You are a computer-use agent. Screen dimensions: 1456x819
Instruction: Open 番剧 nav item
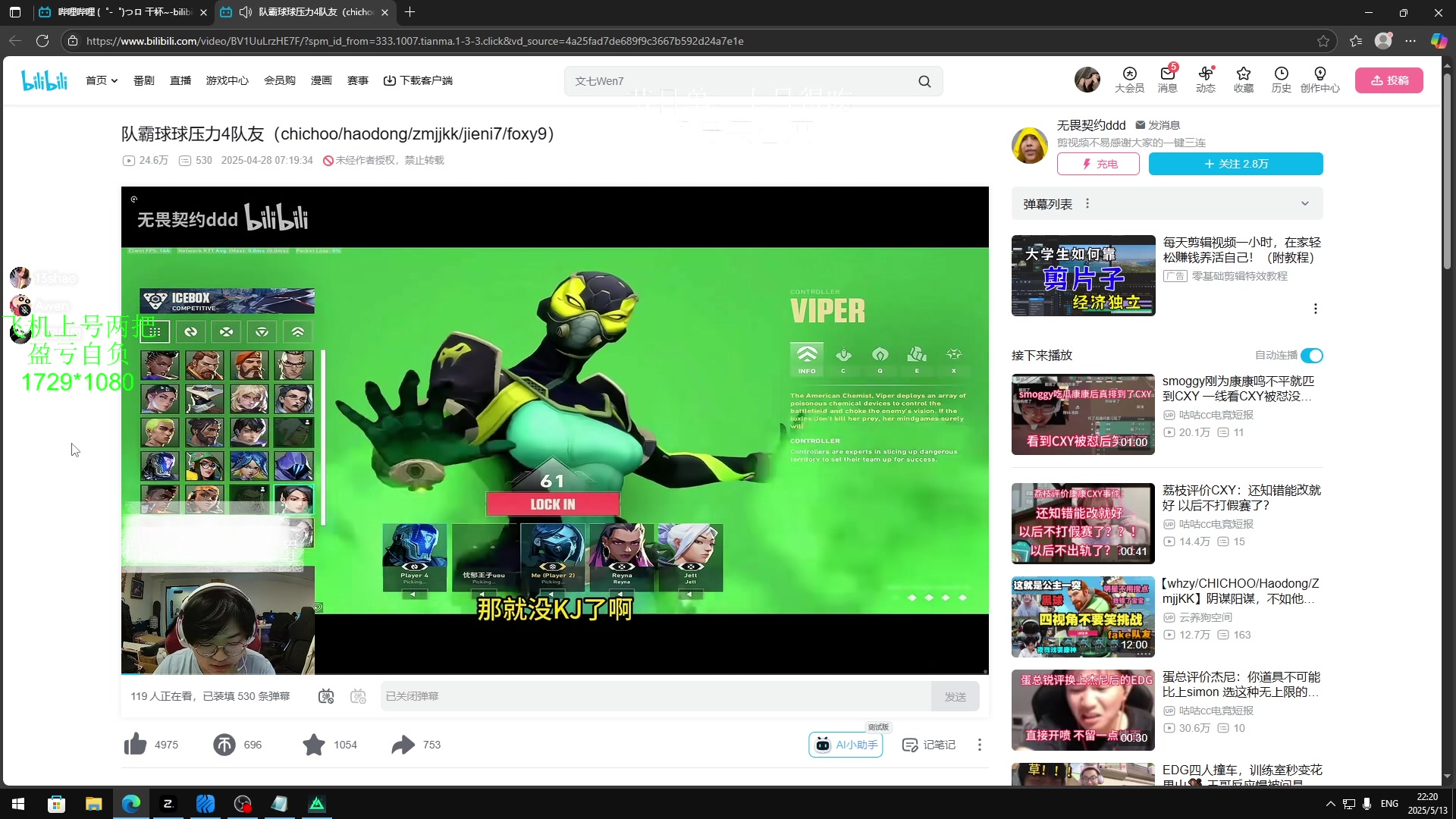tap(144, 80)
